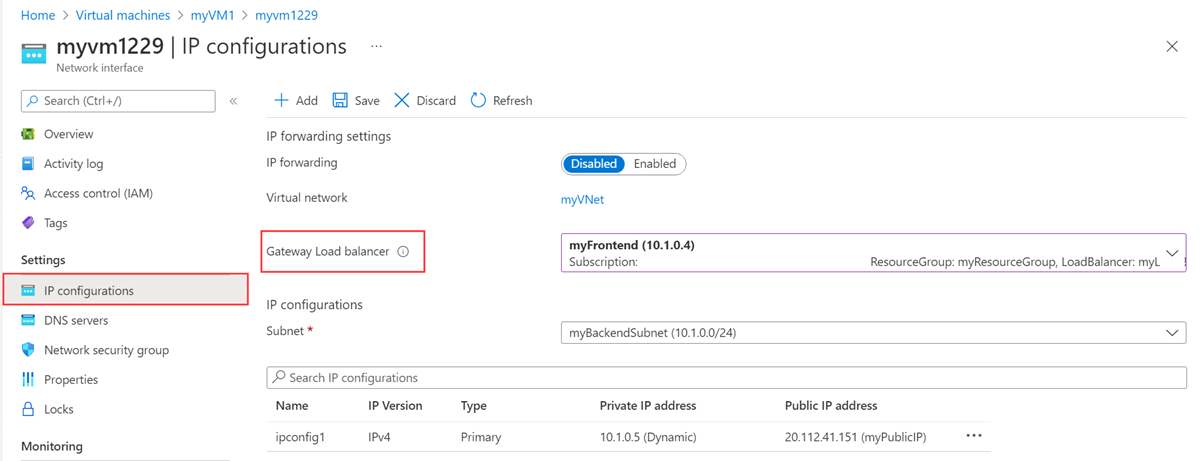
Task: Expand the Gateway Load balancer dropdown
Action: (x=1172, y=253)
